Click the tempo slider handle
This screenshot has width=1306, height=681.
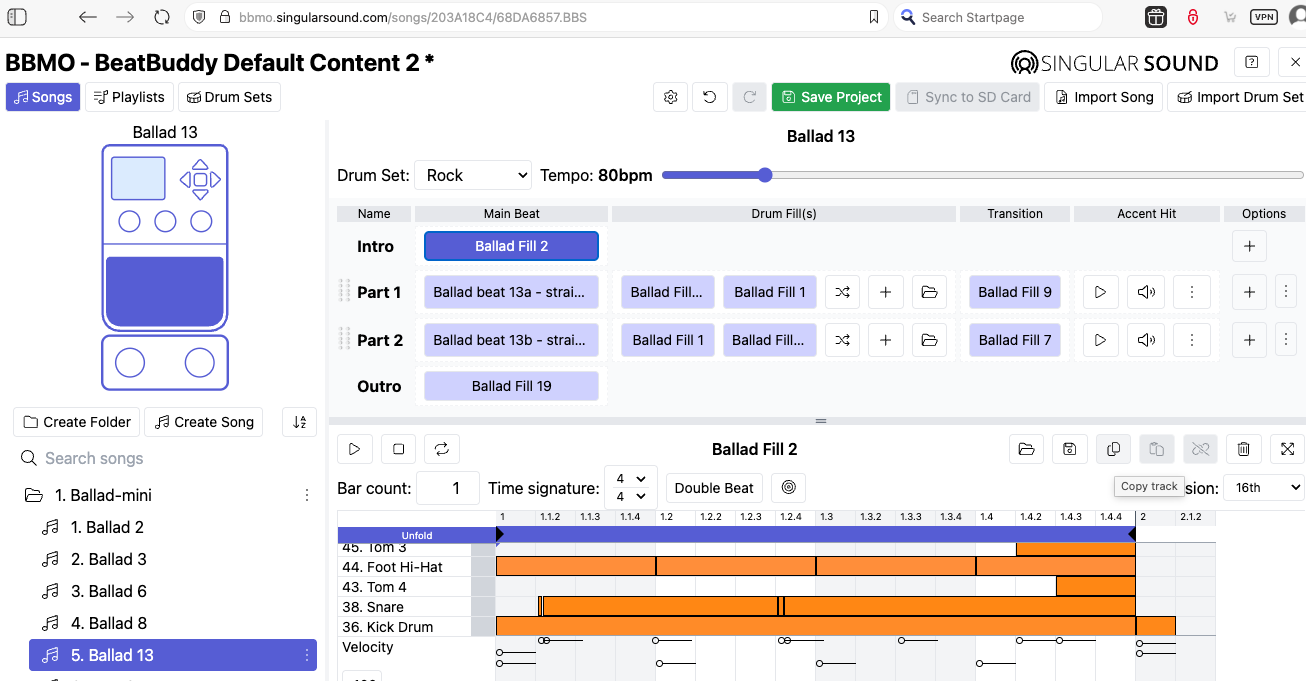coord(765,175)
